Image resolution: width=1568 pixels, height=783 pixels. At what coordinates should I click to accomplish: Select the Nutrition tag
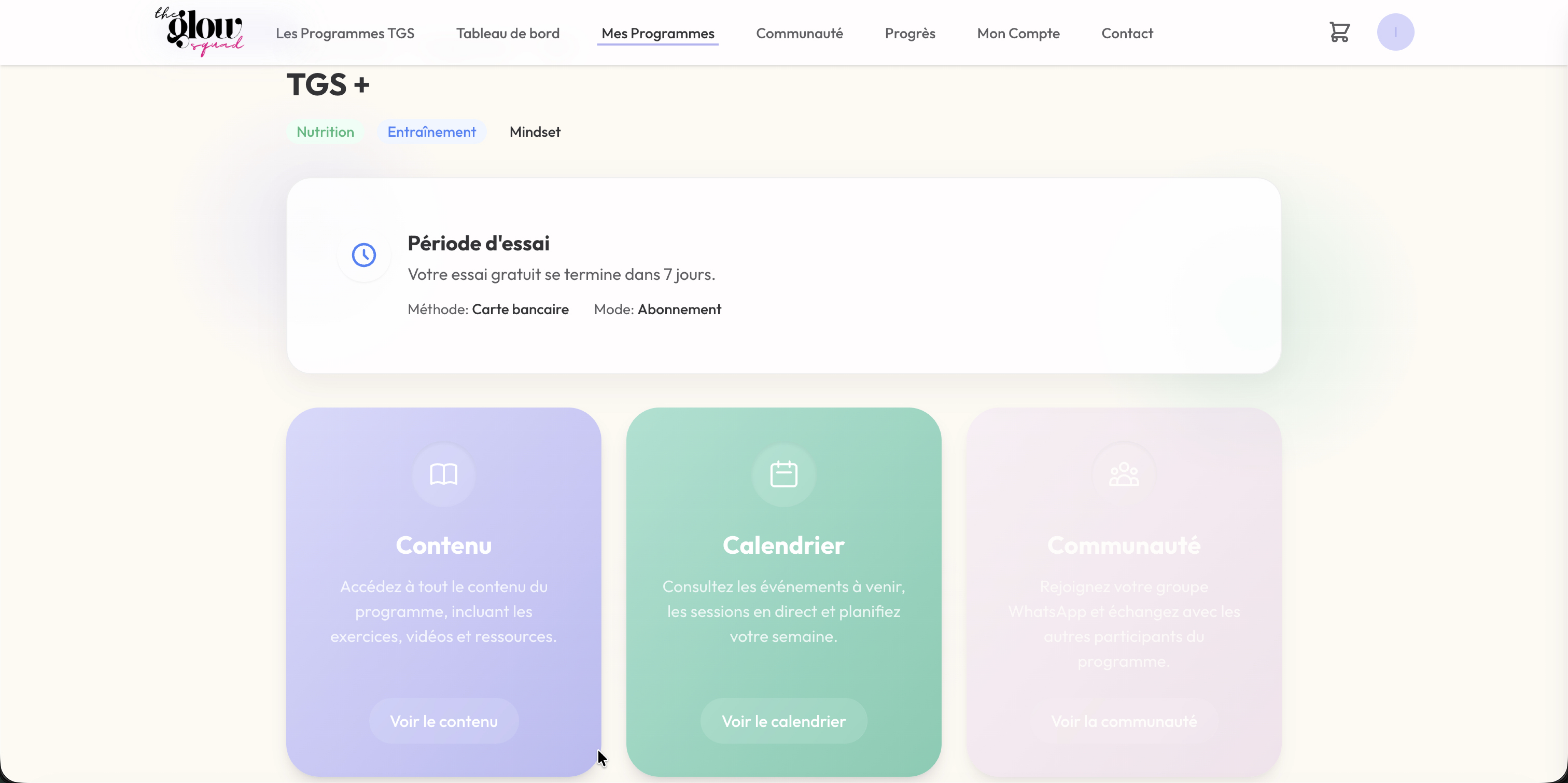point(325,132)
